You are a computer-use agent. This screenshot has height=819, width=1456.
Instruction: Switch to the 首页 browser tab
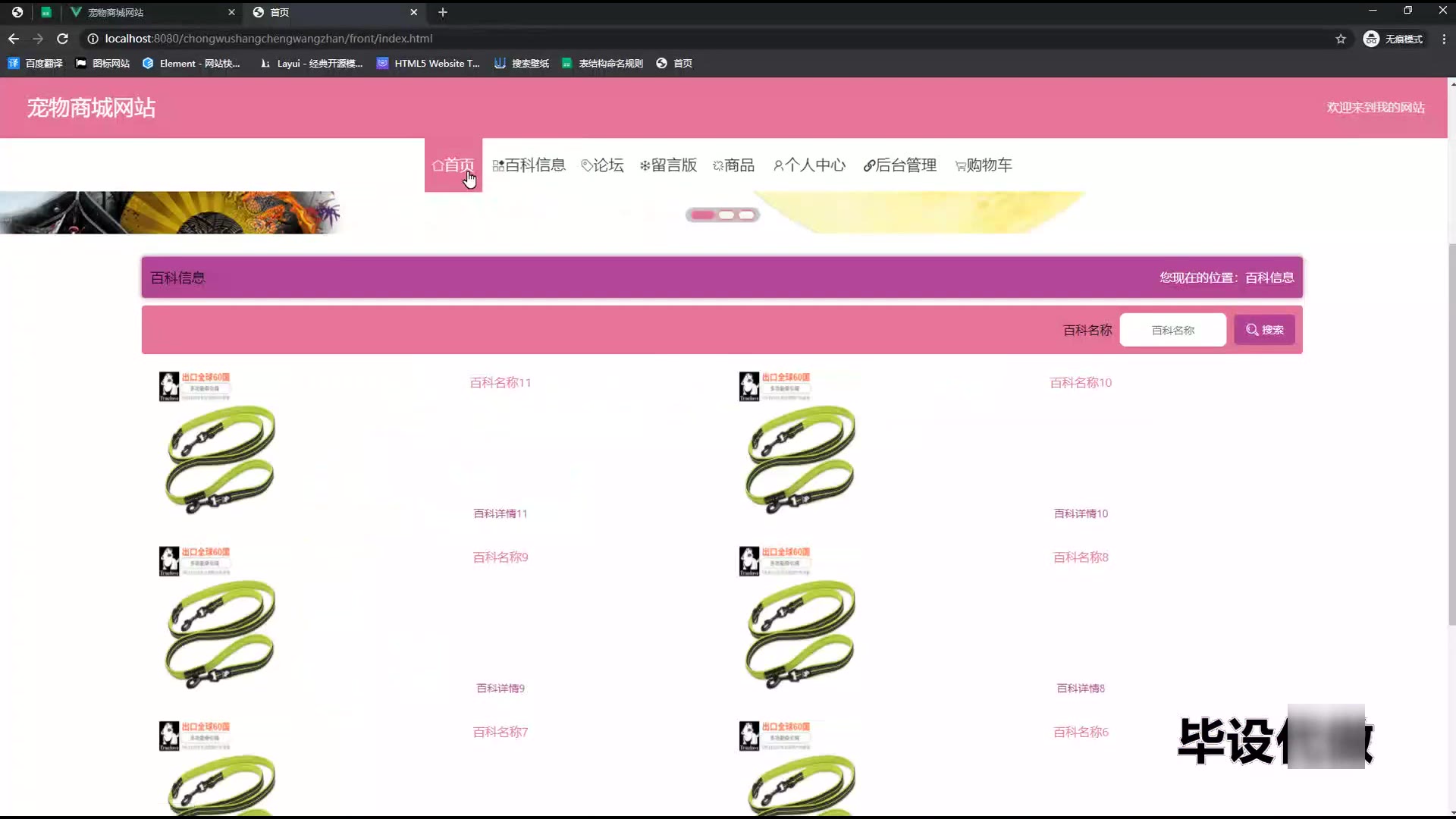[334, 12]
